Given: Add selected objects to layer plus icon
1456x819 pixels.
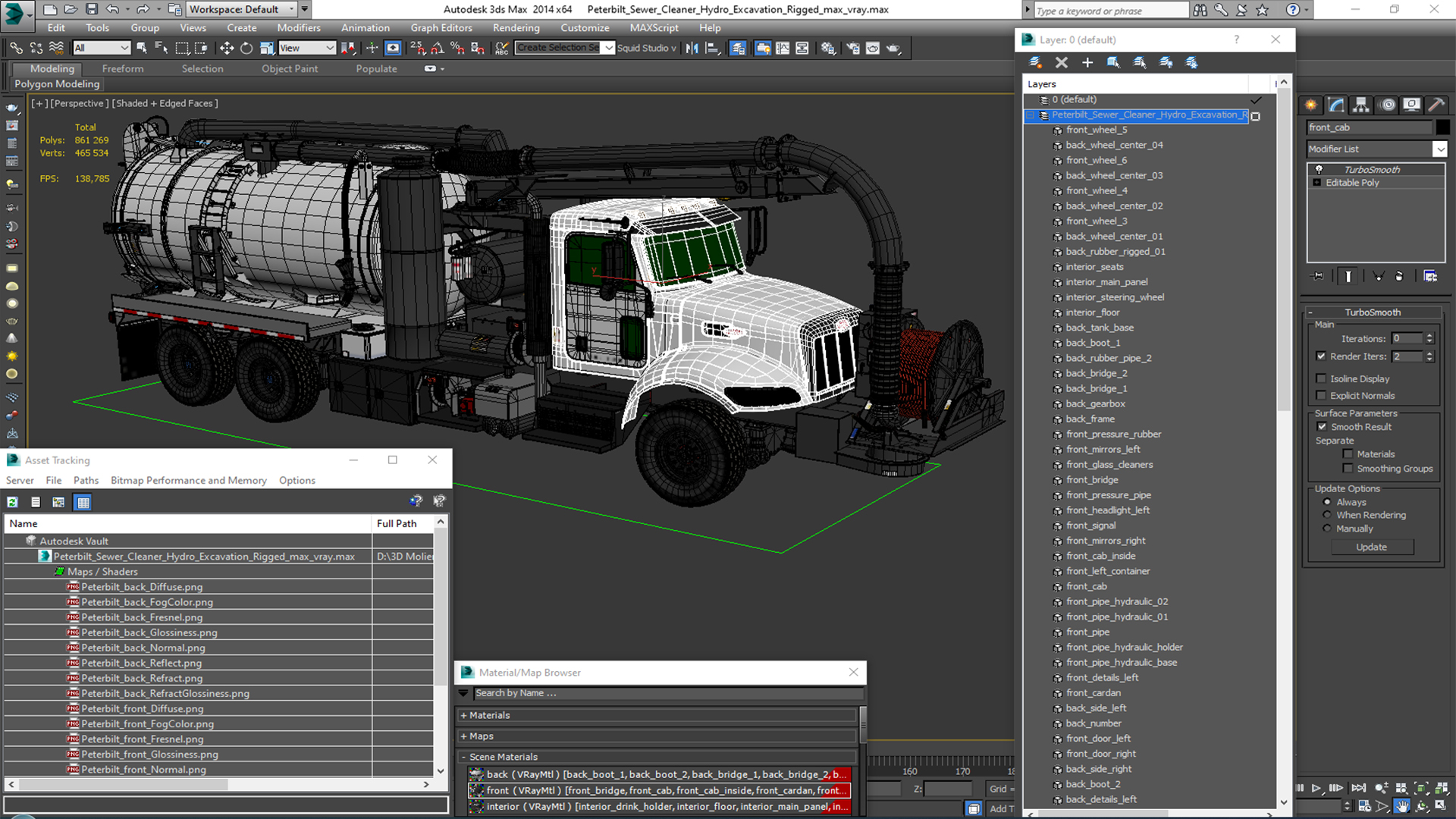Looking at the screenshot, I should 1087,62.
